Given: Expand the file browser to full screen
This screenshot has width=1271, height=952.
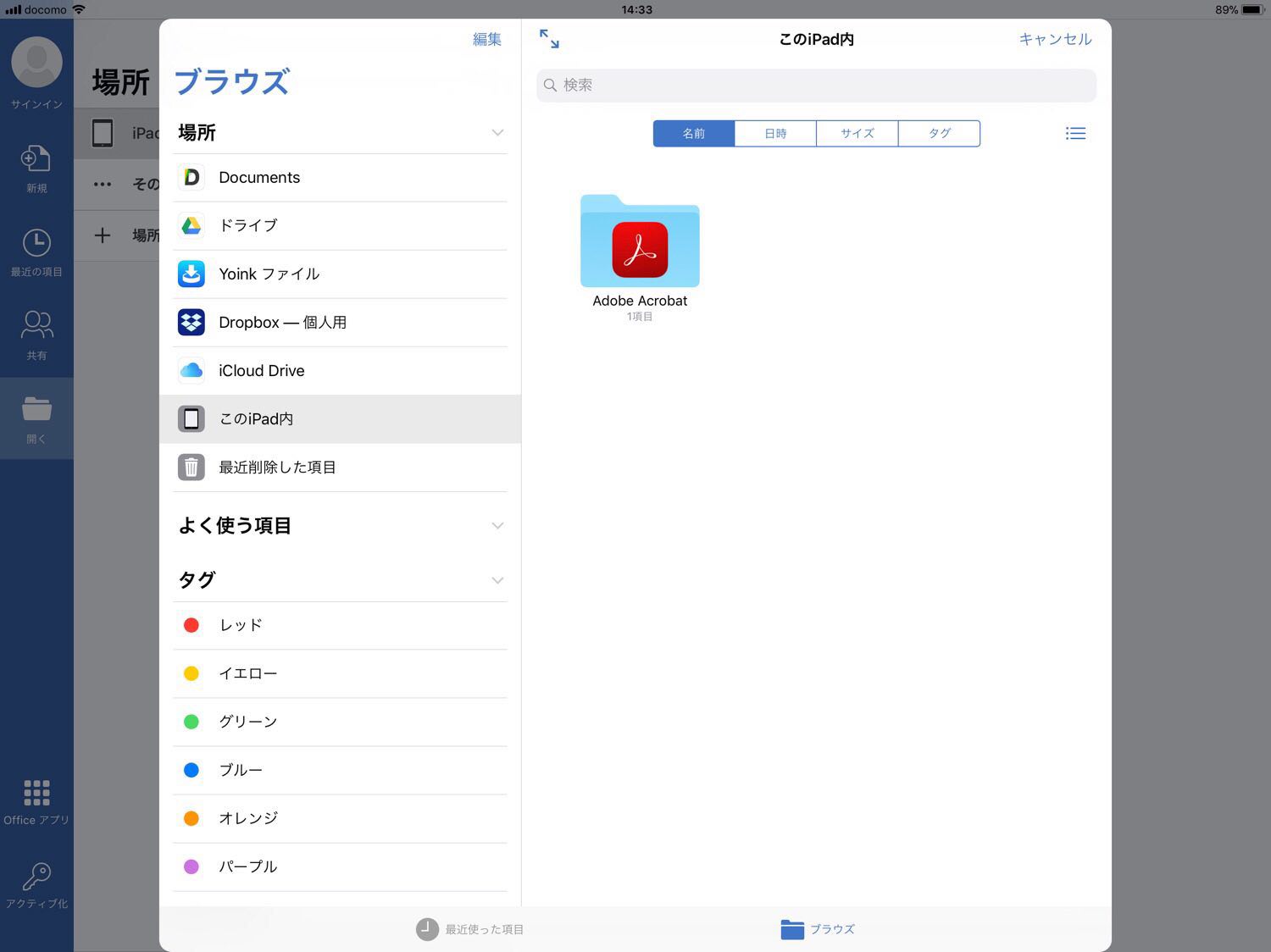Looking at the screenshot, I should point(549,39).
